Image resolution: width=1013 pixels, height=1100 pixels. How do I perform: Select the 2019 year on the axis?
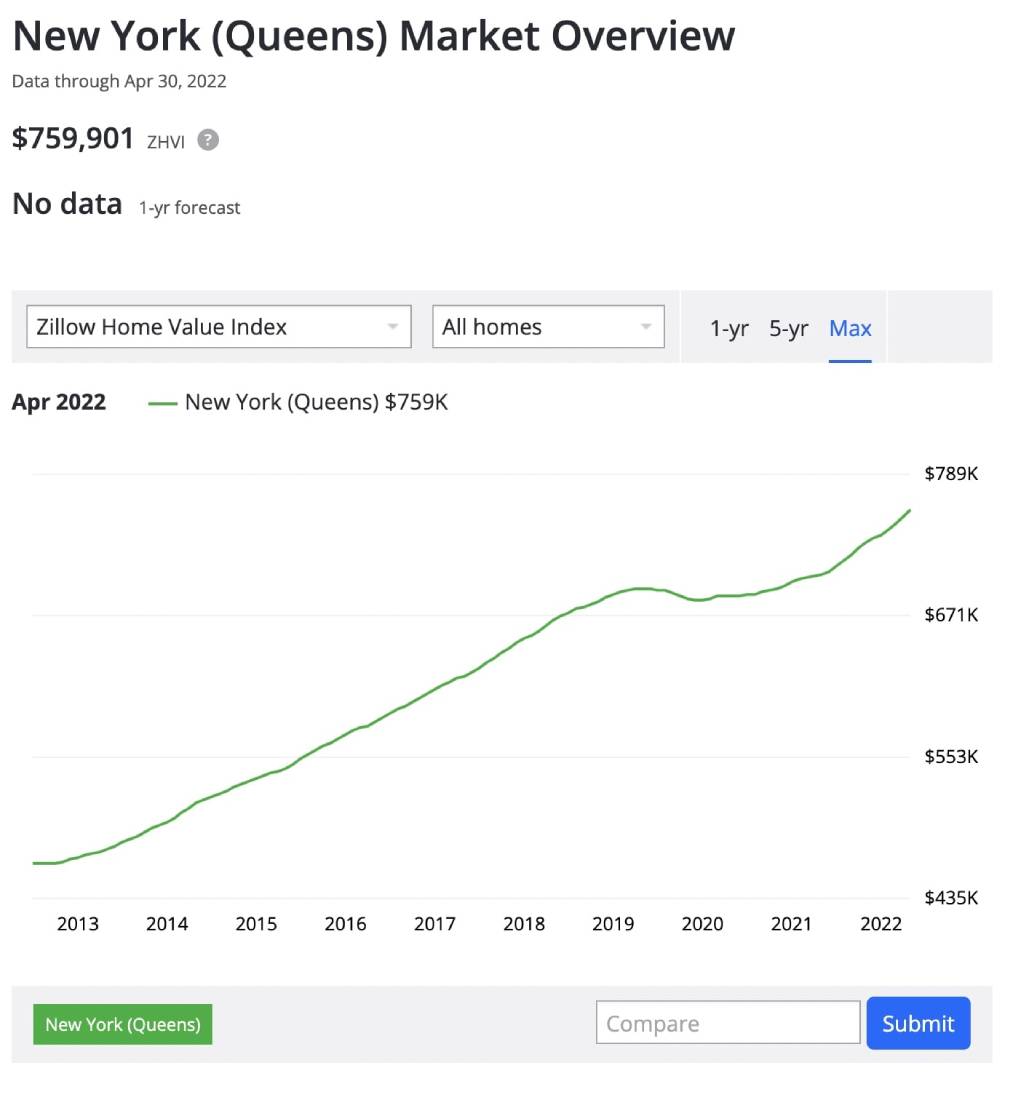coord(613,924)
